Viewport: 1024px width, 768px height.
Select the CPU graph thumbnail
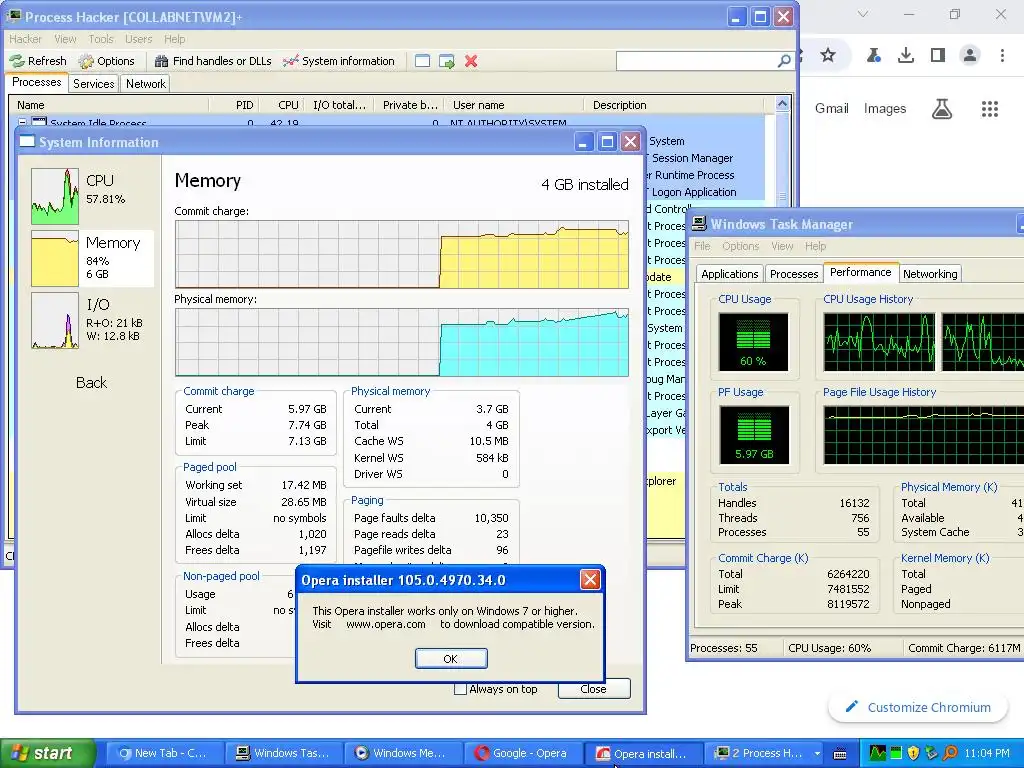point(55,196)
